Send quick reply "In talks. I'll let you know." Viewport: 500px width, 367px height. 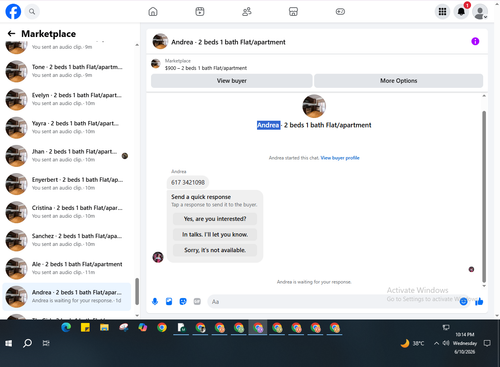tap(215, 234)
